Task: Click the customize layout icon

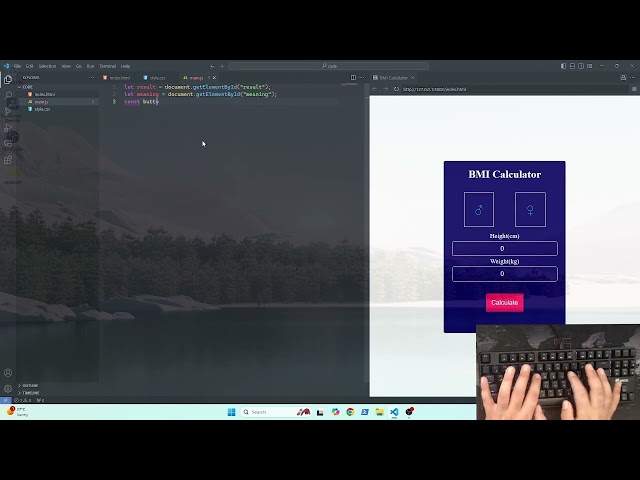Action: click(x=589, y=66)
